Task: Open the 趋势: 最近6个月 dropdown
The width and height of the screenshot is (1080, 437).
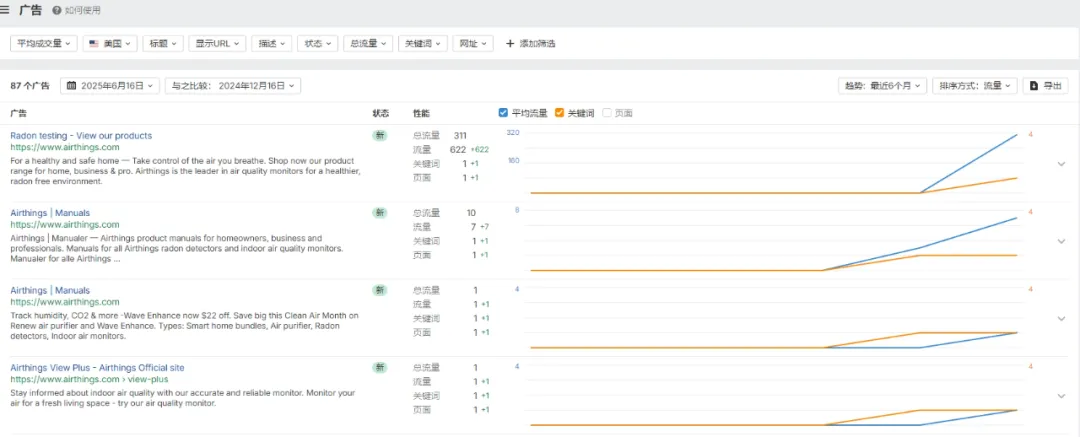Action: click(882, 86)
